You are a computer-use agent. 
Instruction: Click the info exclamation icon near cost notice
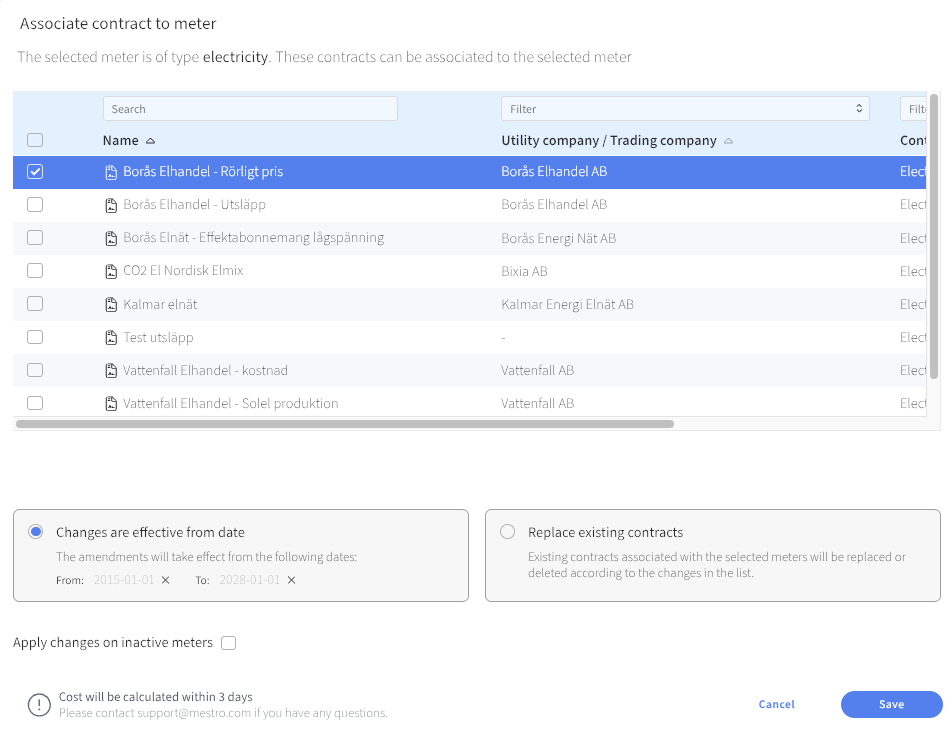pyautogui.click(x=39, y=705)
